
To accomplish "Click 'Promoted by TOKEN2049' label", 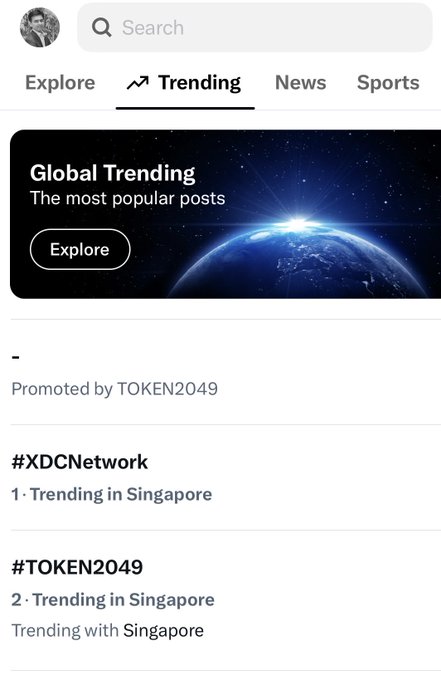I will click(x=114, y=389).
